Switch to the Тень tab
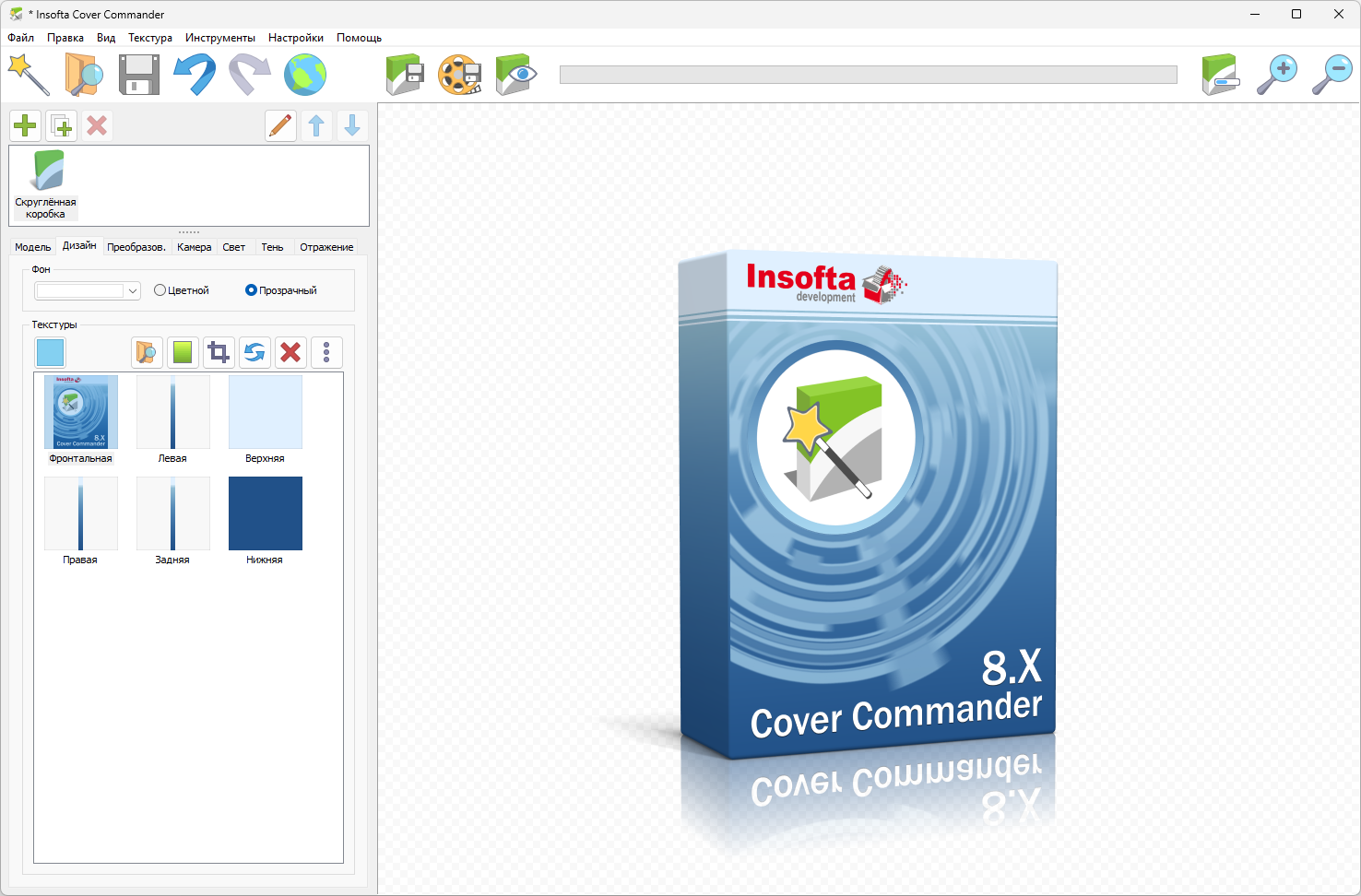The image size is (1361, 896). pos(272,247)
